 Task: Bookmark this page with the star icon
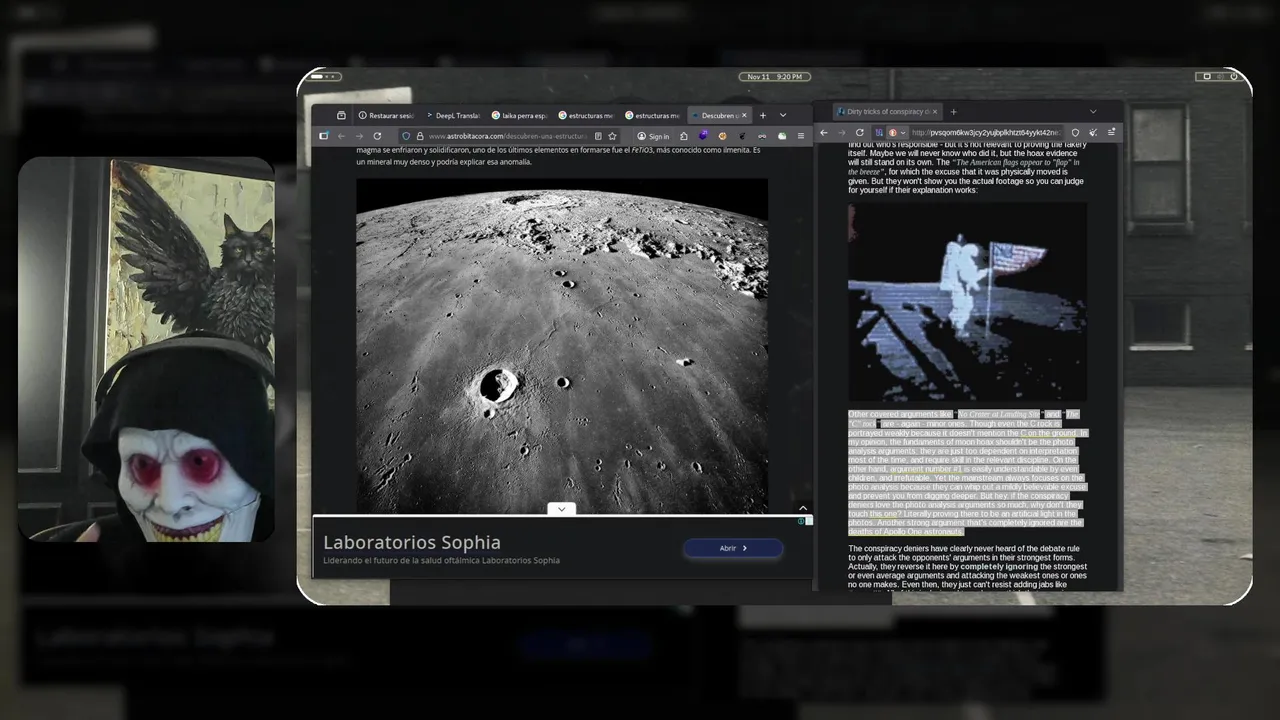tap(612, 136)
